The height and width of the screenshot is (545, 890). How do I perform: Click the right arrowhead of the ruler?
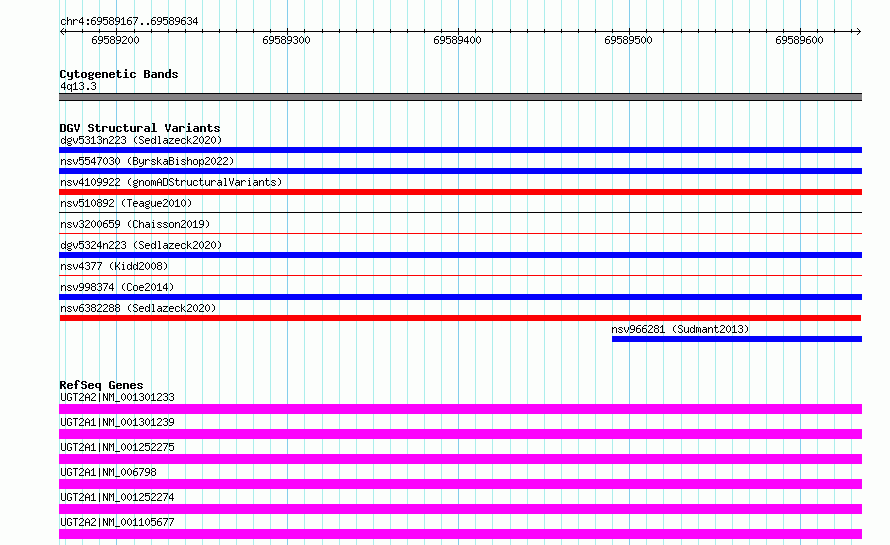[x=858, y=31]
